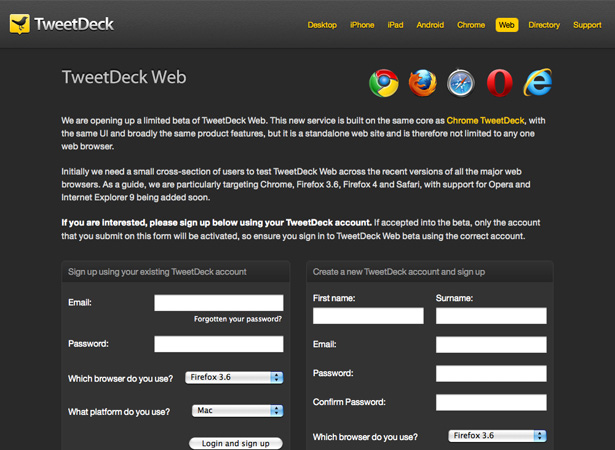Focus Password field in existing account form
Image resolution: width=615 pixels, height=450 pixels.
219,344
